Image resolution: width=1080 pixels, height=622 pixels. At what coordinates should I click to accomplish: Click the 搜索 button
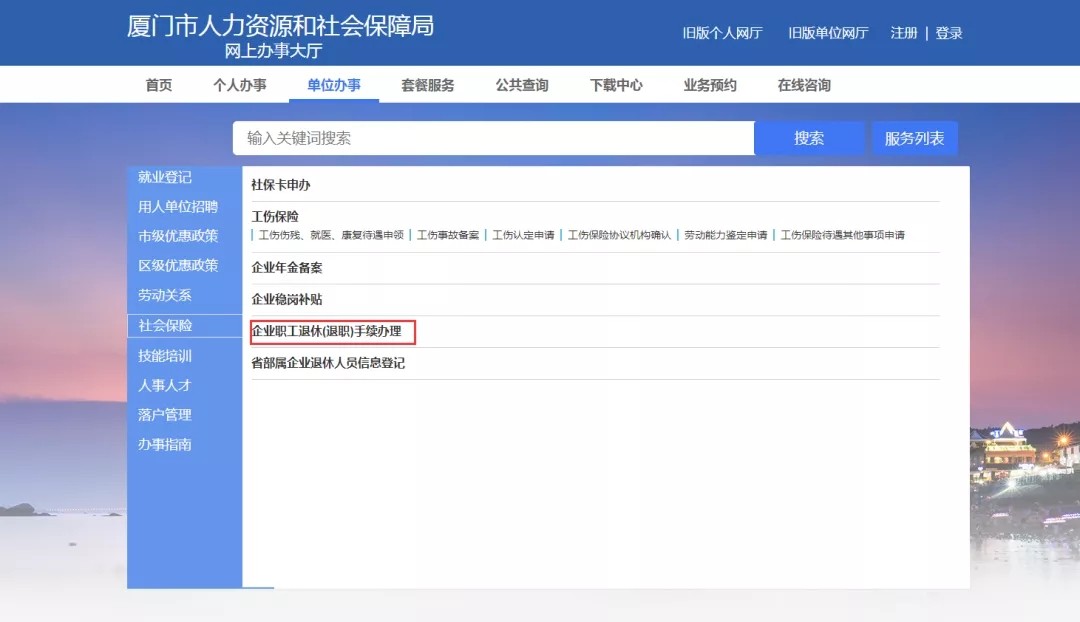tap(809, 138)
